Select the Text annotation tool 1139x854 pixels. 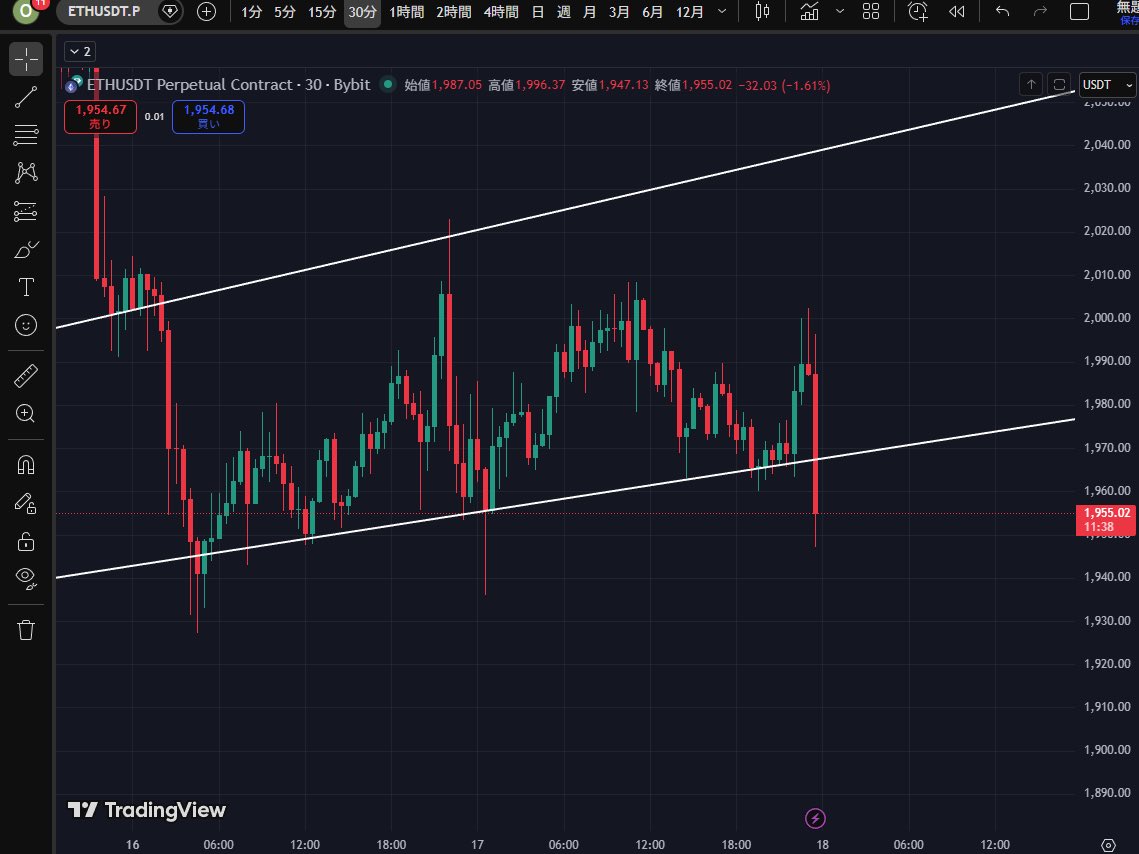coord(26,288)
